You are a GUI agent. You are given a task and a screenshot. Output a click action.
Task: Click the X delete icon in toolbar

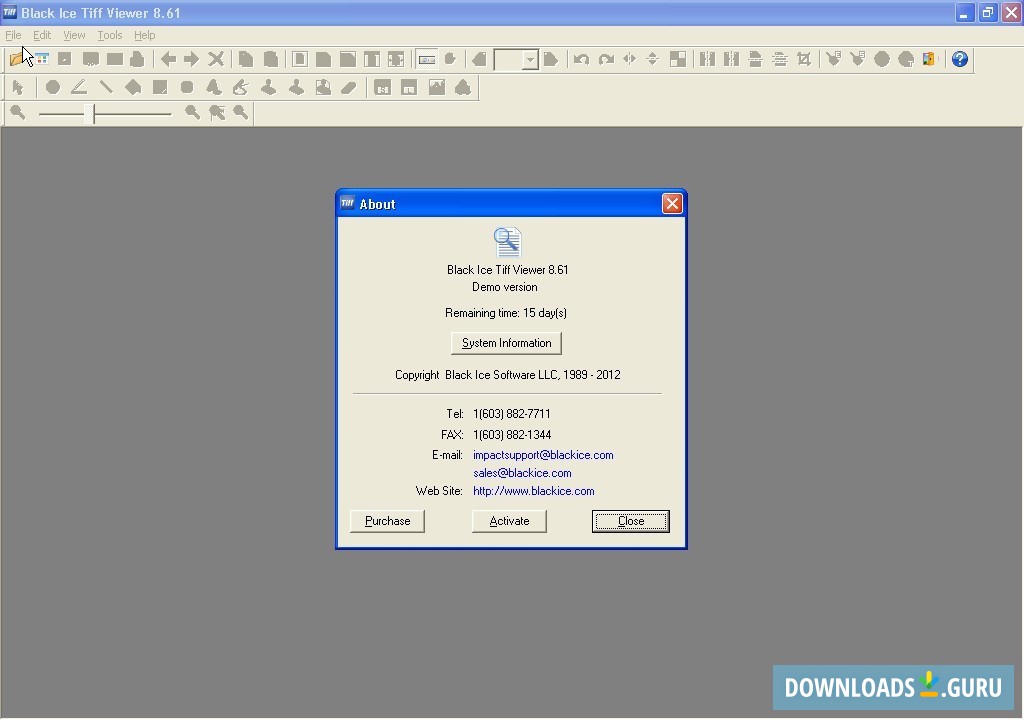pyautogui.click(x=216, y=59)
